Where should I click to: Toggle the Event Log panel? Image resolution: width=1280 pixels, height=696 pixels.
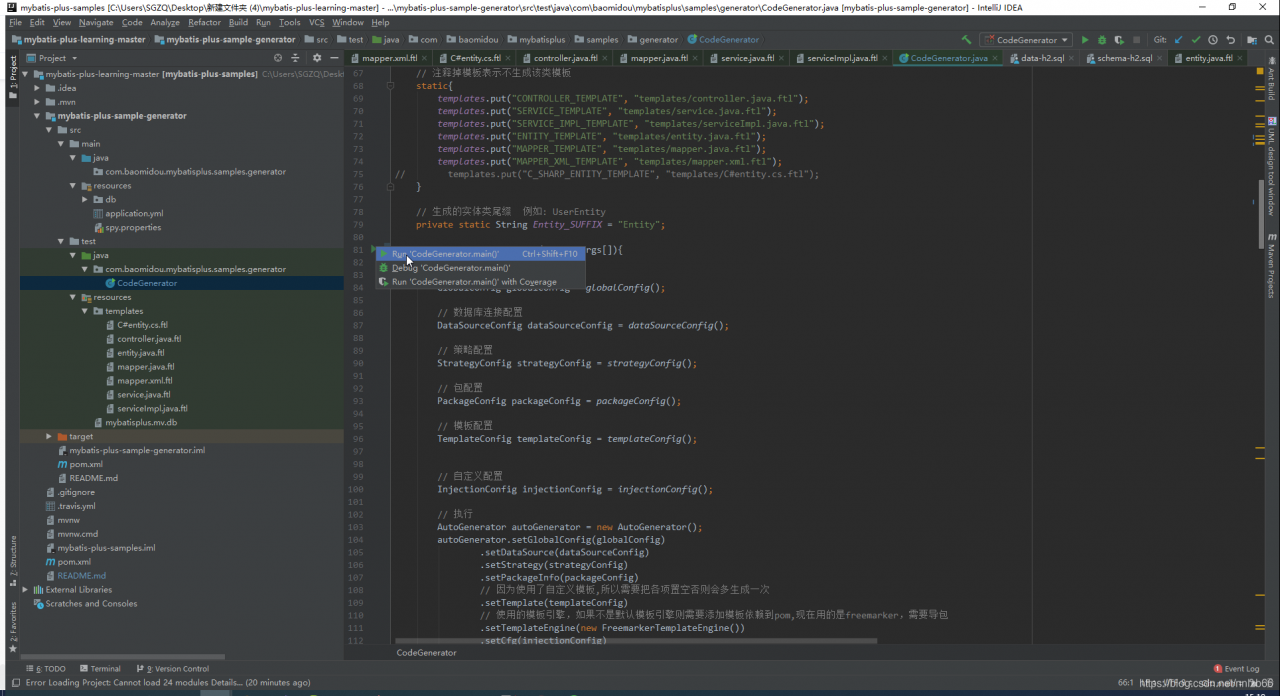[1237, 669]
